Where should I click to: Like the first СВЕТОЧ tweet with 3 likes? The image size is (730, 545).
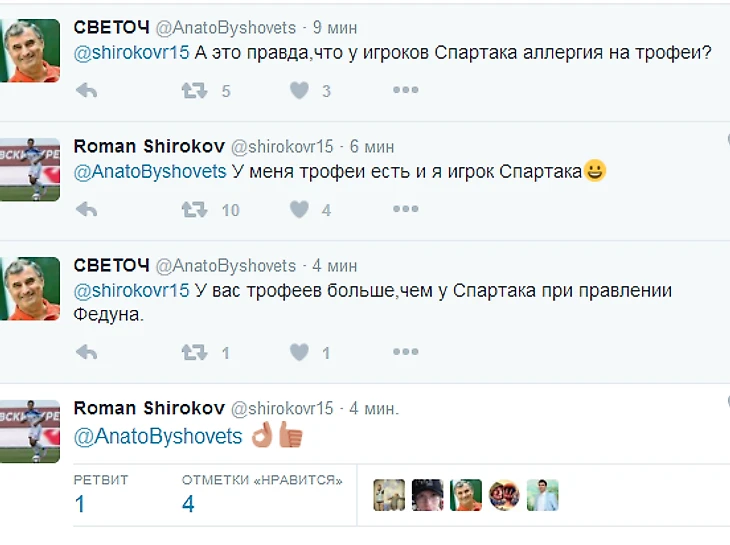tap(299, 90)
